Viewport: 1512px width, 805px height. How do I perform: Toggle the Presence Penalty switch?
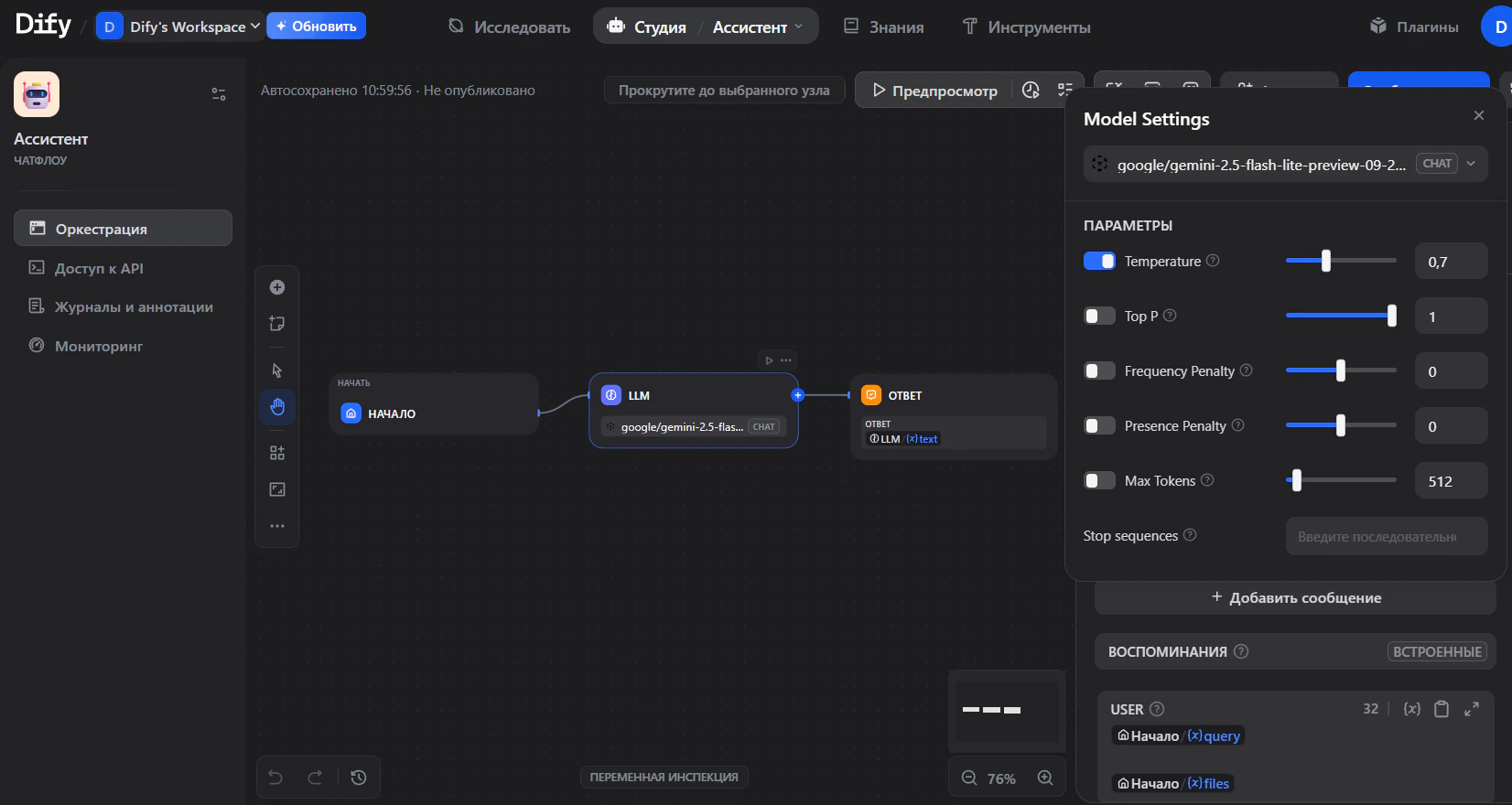point(1099,425)
